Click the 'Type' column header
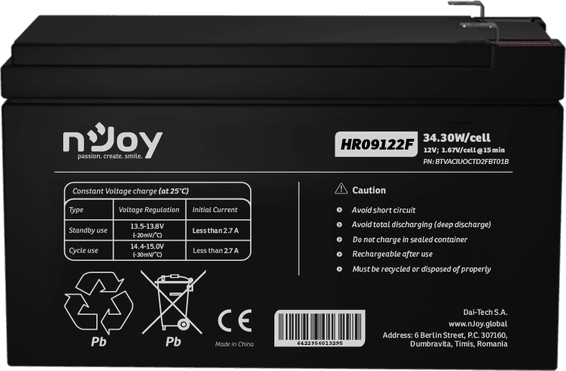 click(x=76, y=210)
